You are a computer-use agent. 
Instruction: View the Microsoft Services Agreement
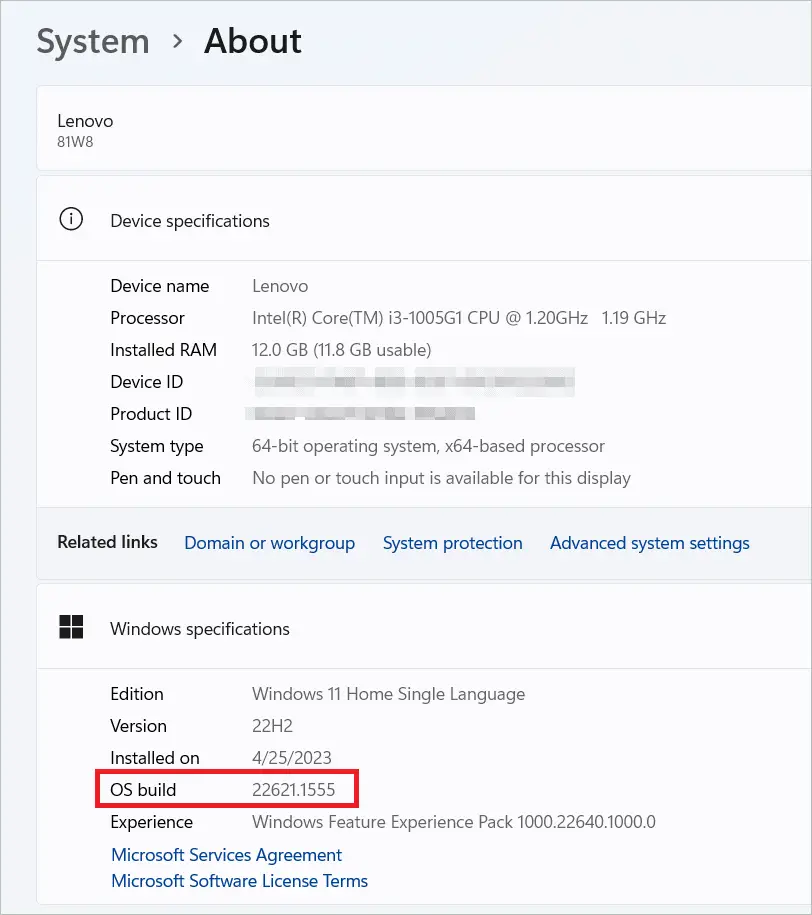coord(226,855)
